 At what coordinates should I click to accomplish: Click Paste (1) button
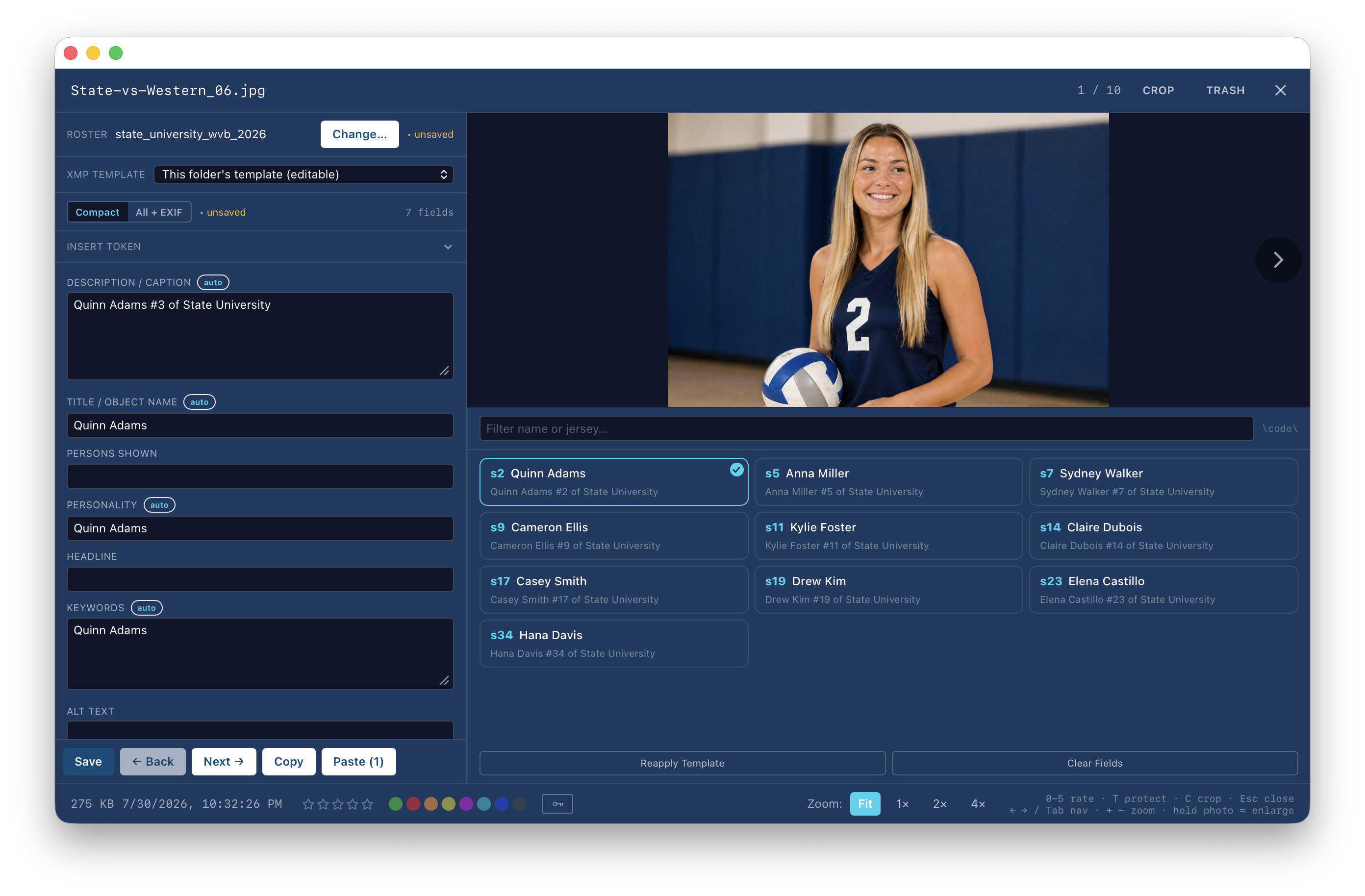tap(358, 761)
